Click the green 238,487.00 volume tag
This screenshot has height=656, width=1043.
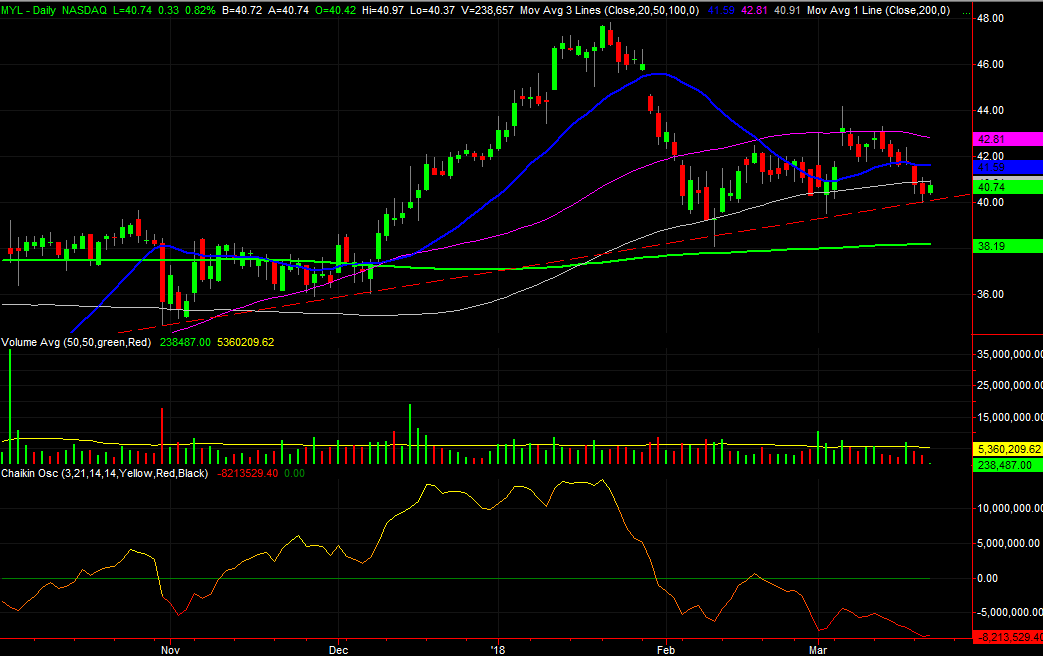point(1008,465)
